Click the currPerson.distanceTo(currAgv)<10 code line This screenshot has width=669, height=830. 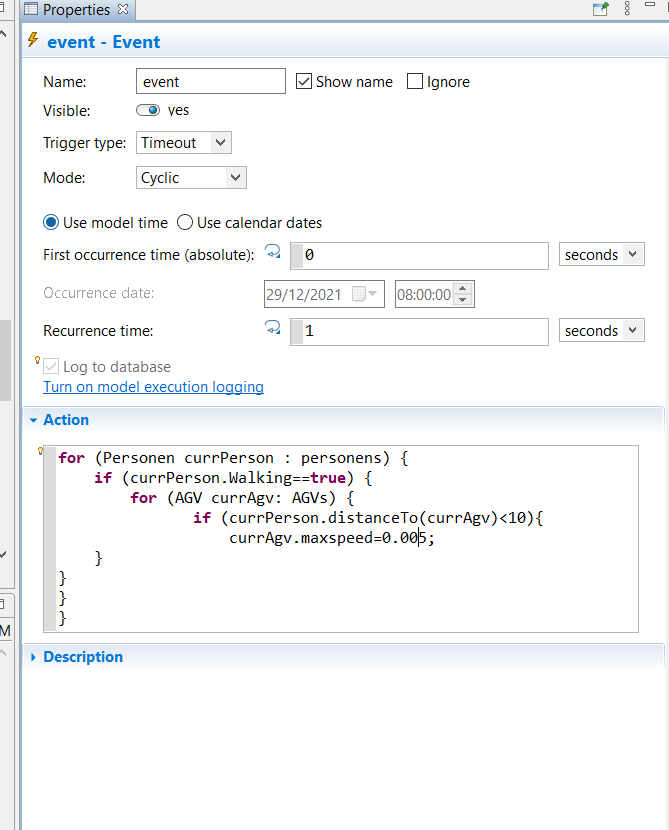[x=368, y=518]
